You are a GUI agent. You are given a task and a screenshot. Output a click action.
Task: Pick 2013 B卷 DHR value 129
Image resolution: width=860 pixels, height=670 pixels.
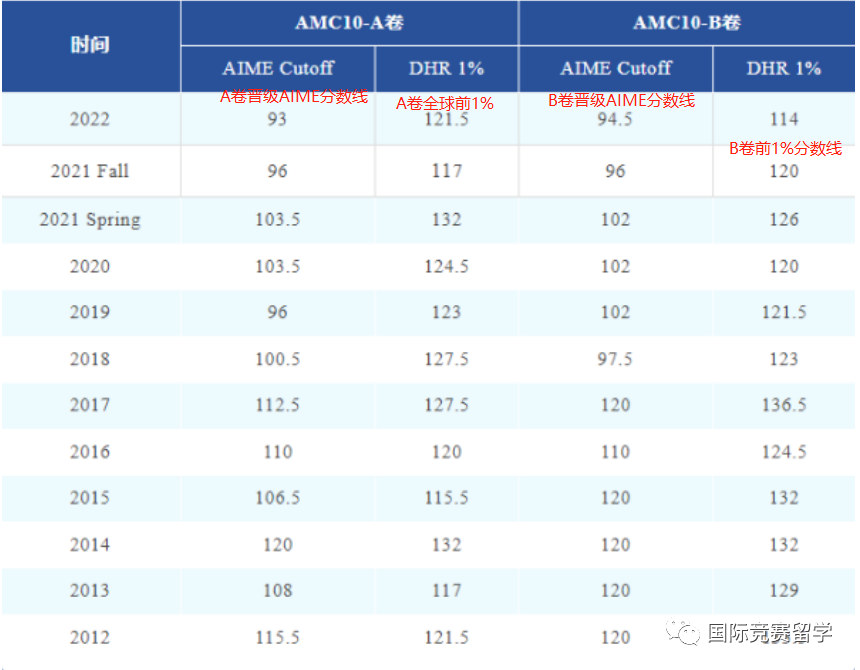[x=784, y=590]
